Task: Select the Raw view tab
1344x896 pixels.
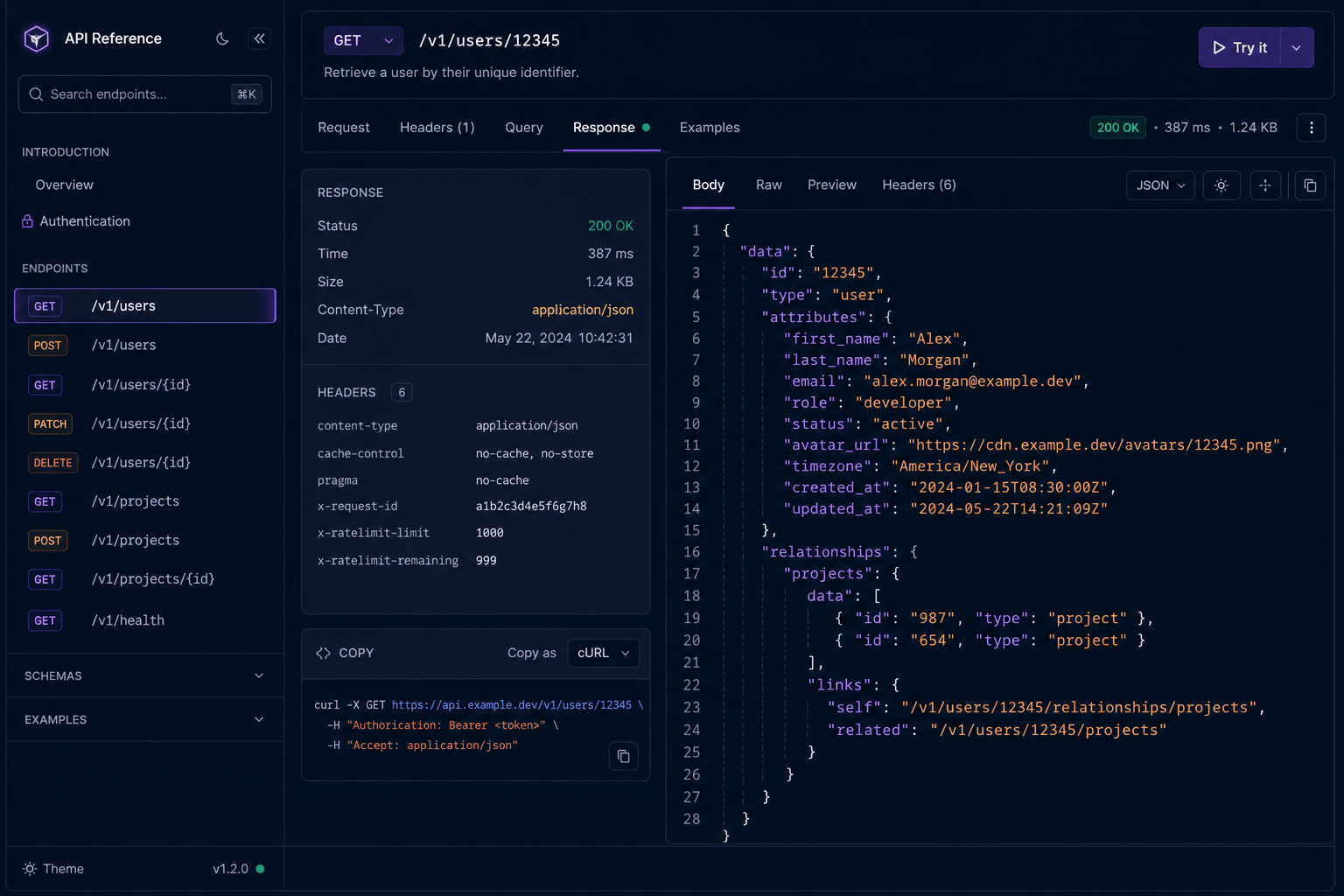Action: pyautogui.click(x=769, y=185)
